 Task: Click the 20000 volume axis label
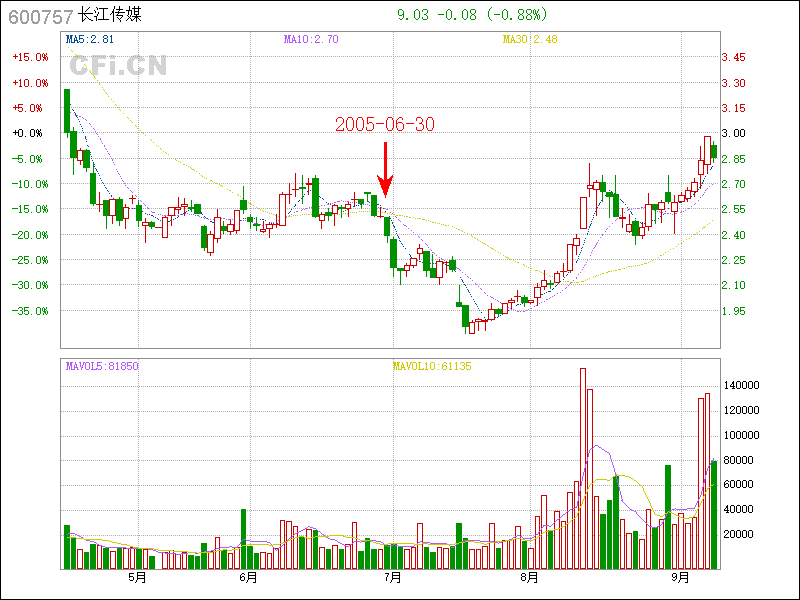point(739,534)
